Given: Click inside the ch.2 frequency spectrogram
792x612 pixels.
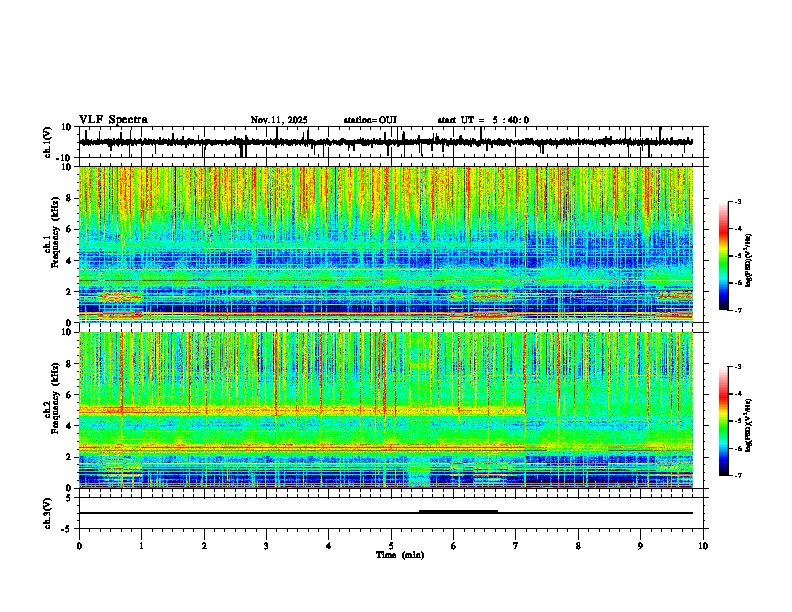Looking at the screenshot, I should tap(386, 410).
